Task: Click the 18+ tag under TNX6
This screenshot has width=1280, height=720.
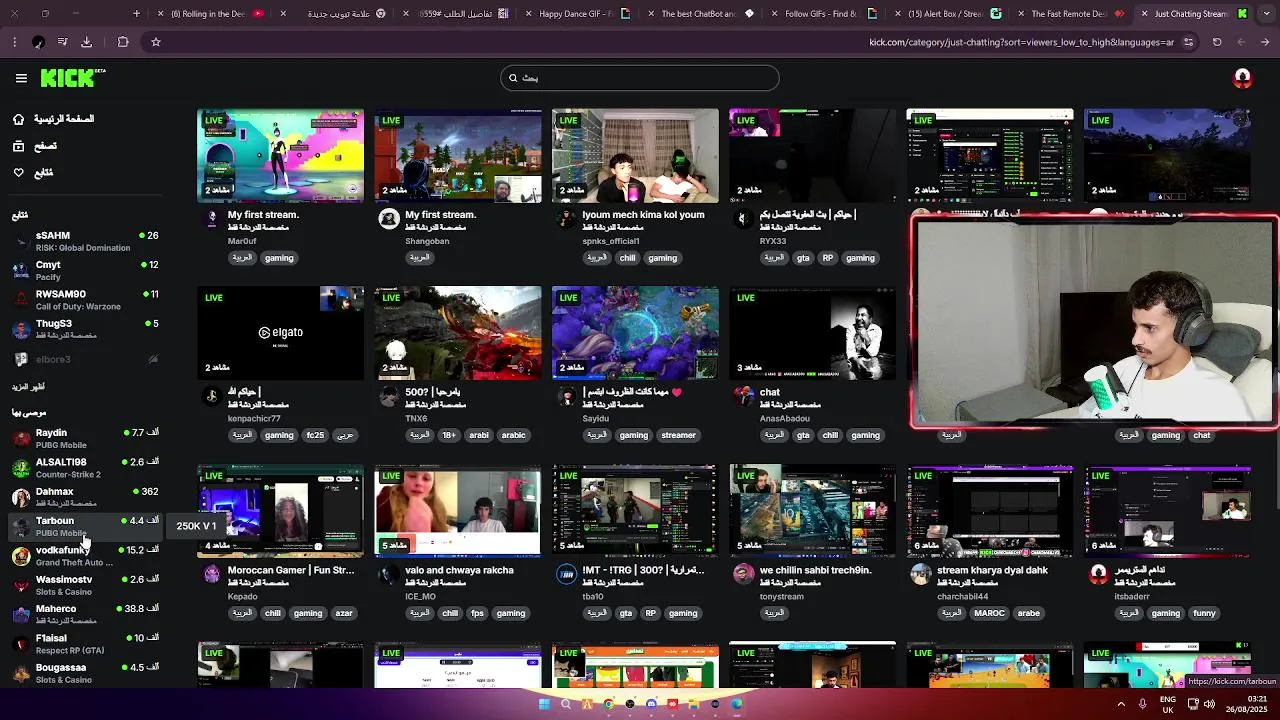Action: click(449, 435)
